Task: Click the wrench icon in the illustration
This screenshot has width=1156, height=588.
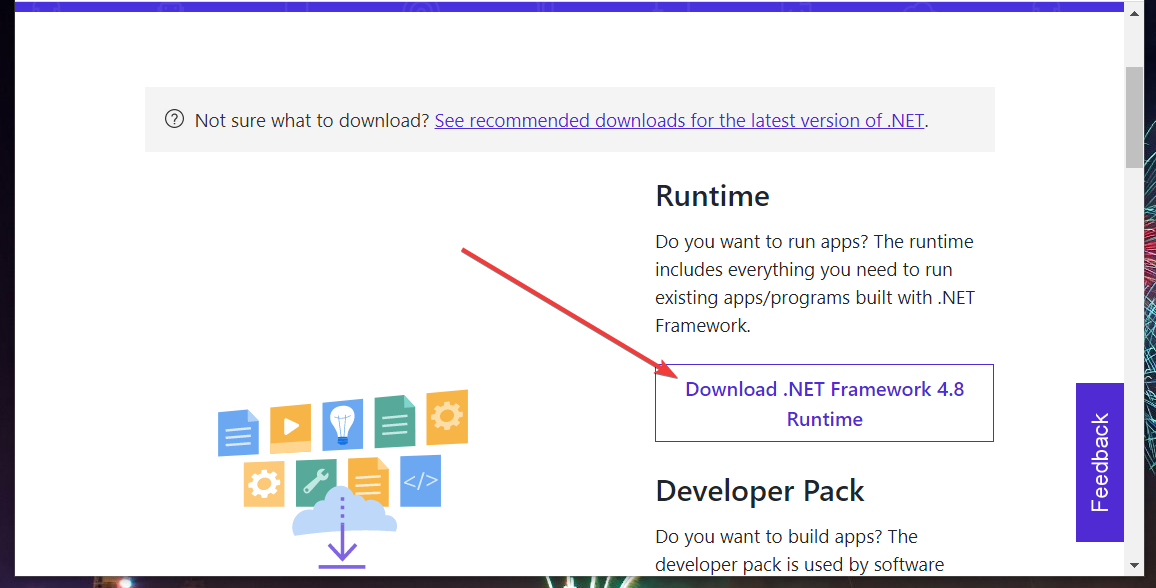Action: pyautogui.click(x=316, y=483)
